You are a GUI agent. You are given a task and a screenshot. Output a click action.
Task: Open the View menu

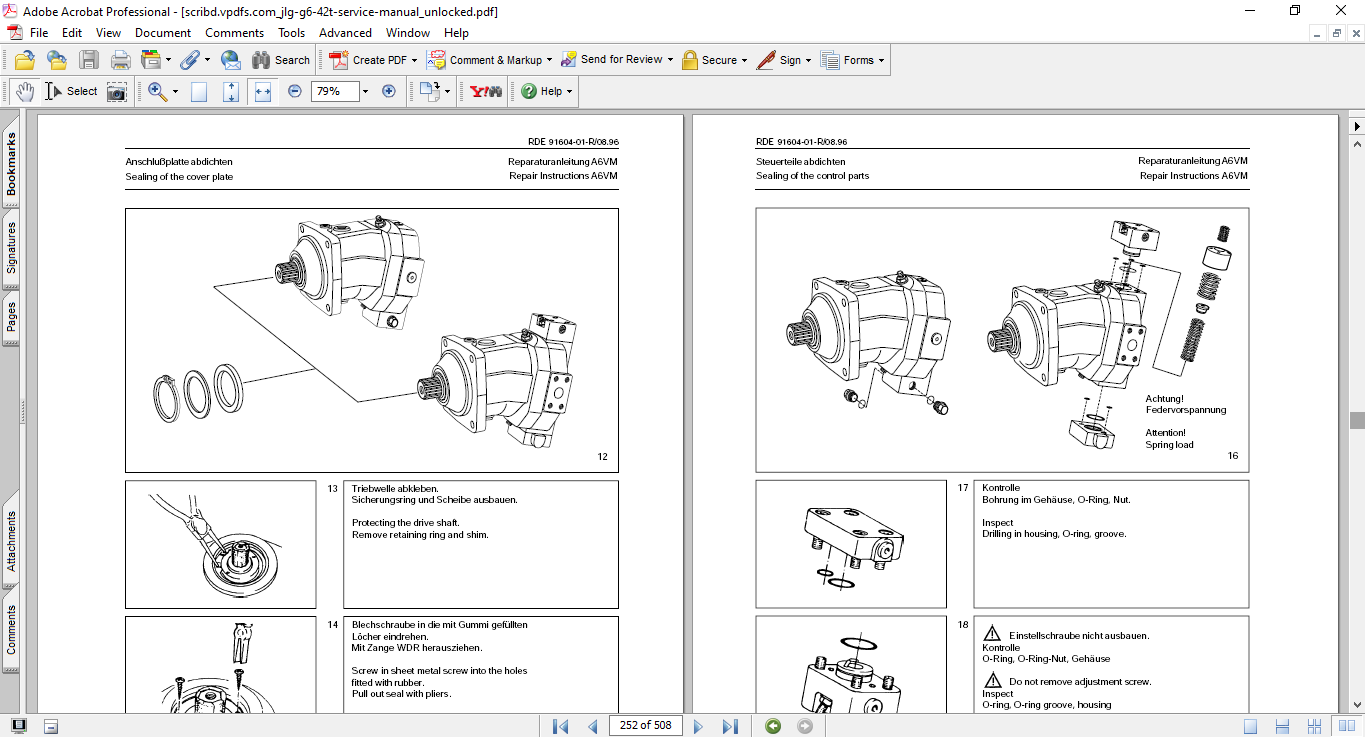(x=109, y=33)
